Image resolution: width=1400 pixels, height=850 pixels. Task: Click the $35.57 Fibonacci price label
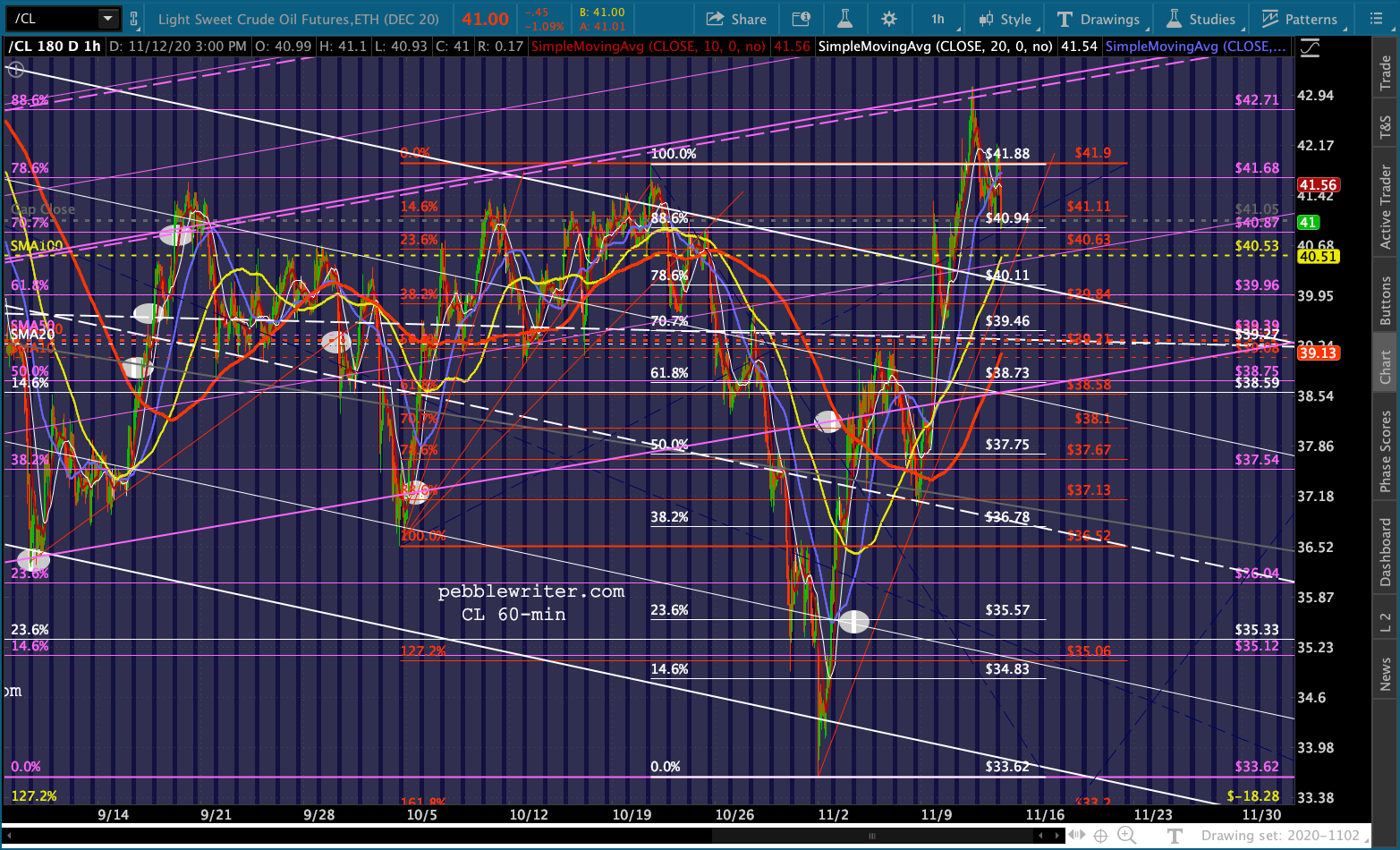click(1007, 609)
